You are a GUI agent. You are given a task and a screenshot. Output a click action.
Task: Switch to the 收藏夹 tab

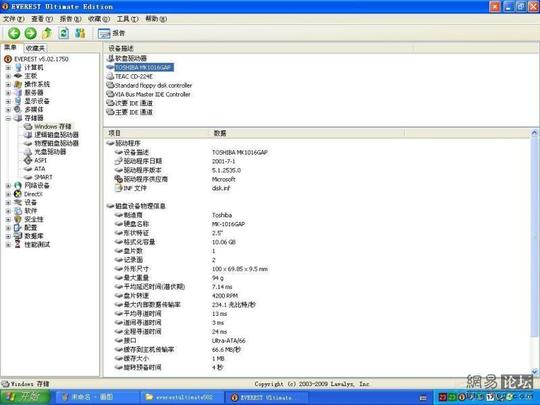tap(35, 48)
